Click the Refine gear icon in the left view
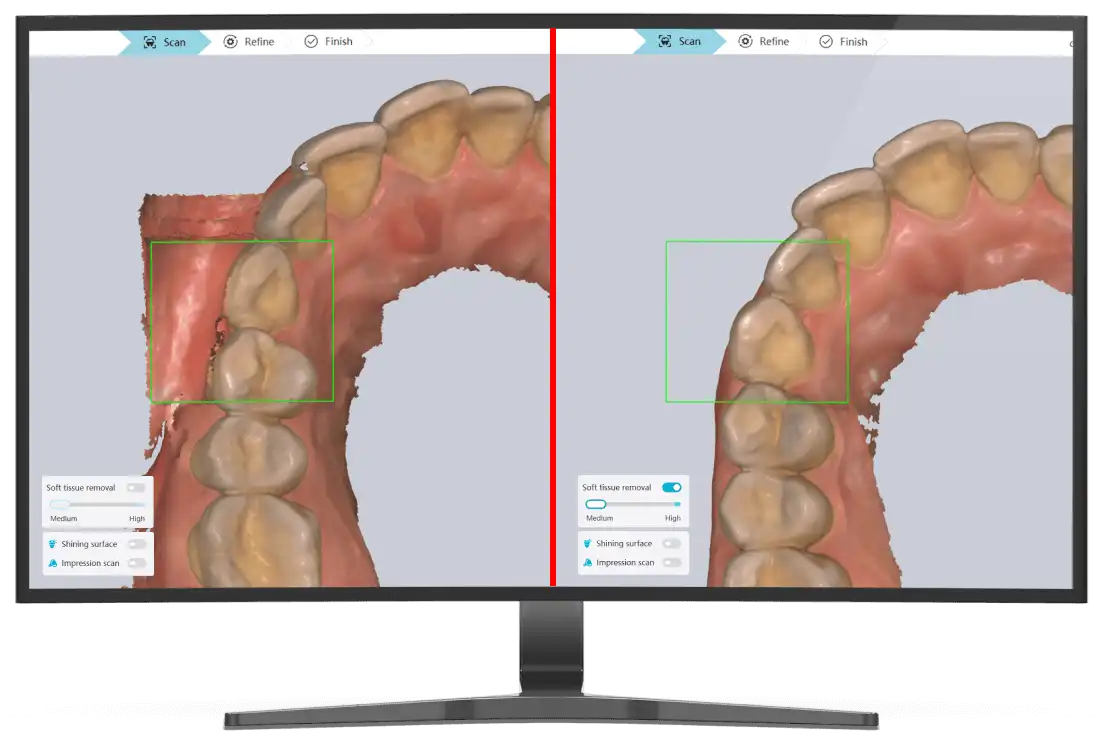Viewport: 1106px width, 752px height. click(231, 42)
